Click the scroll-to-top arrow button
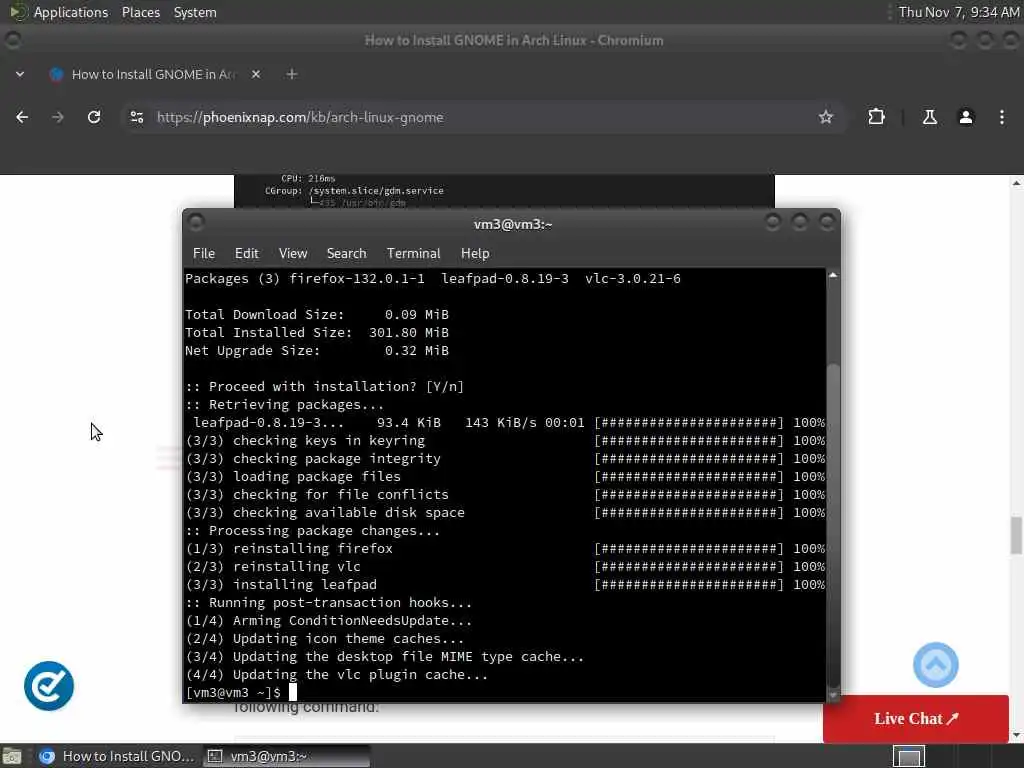1024x768 pixels. pyautogui.click(x=935, y=665)
